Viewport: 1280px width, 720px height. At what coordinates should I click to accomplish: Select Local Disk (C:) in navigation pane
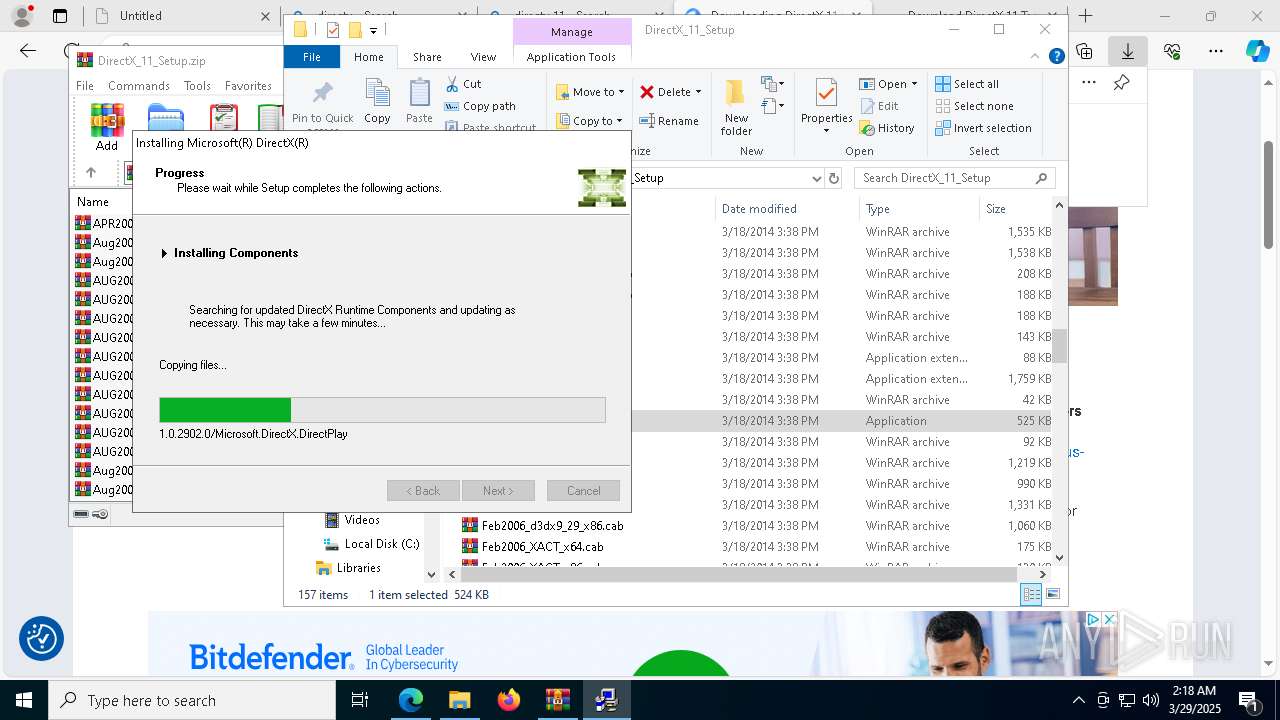point(371,544)
